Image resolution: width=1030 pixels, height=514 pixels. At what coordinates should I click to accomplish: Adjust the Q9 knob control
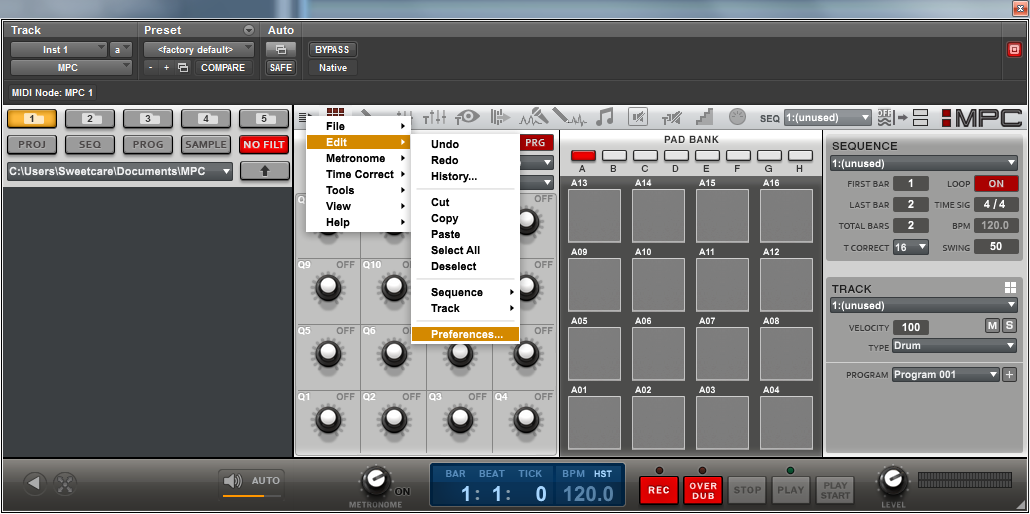click(327, 288)
